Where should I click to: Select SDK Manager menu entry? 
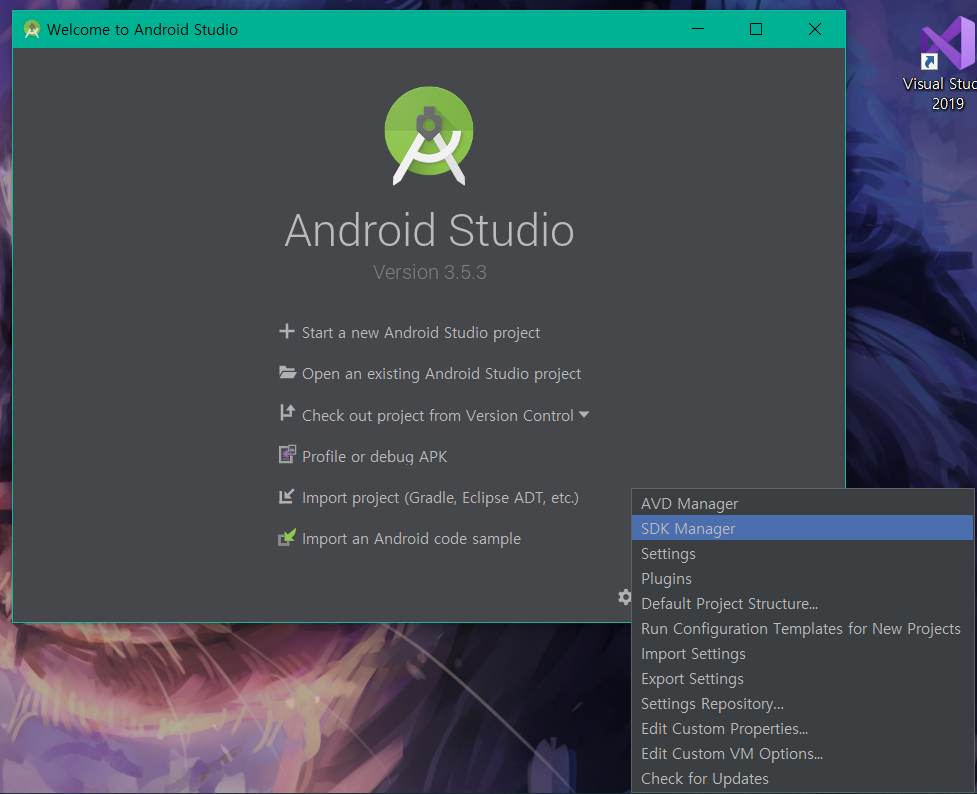tap(802, 529)
